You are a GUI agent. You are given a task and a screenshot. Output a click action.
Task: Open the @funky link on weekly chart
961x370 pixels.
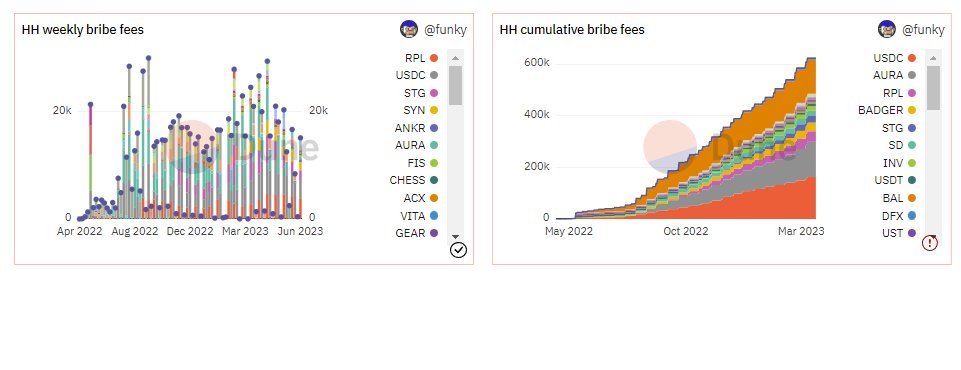coord(446,29)
